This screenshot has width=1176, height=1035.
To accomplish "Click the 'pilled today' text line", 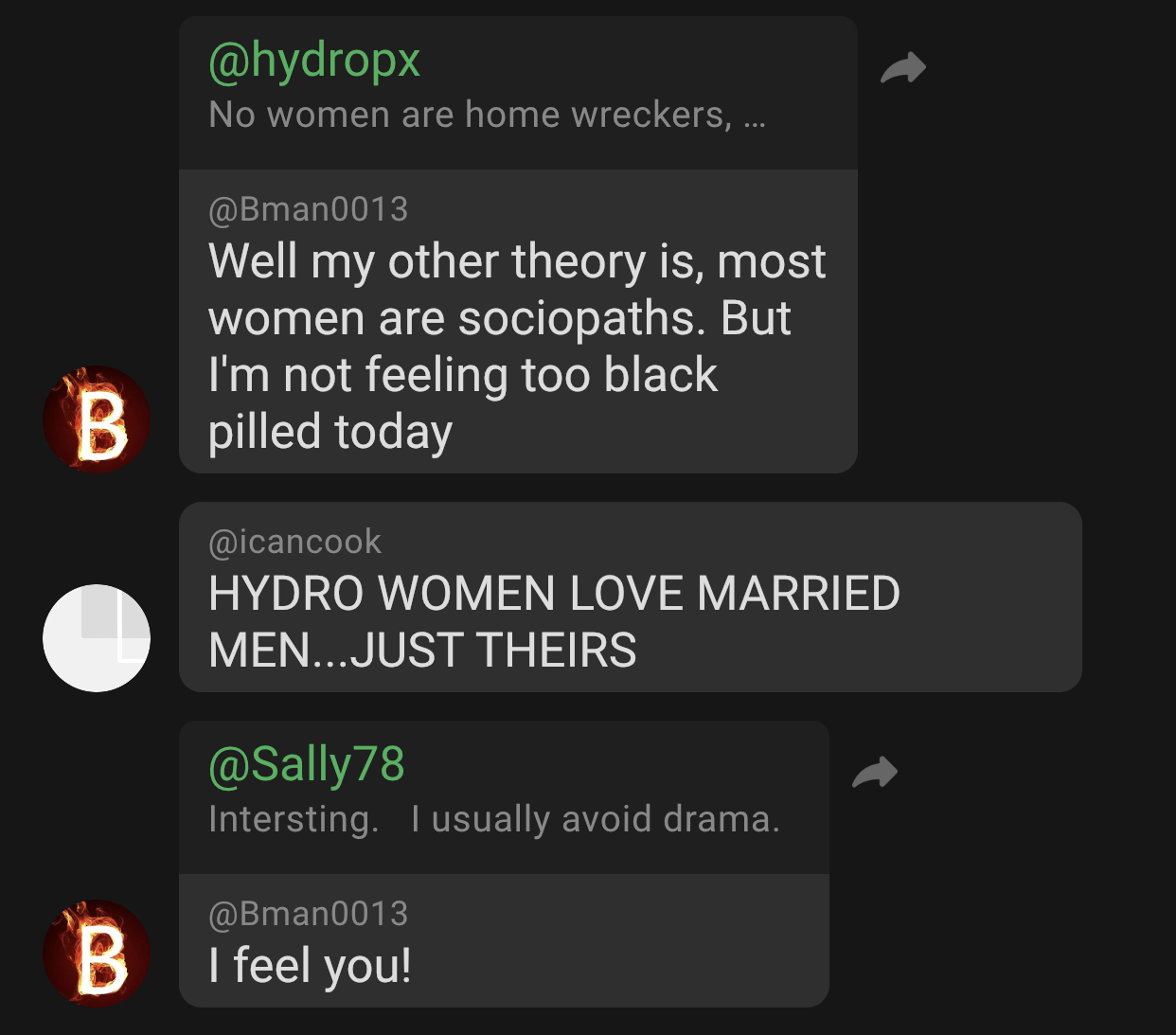I will tap(330, 433).
